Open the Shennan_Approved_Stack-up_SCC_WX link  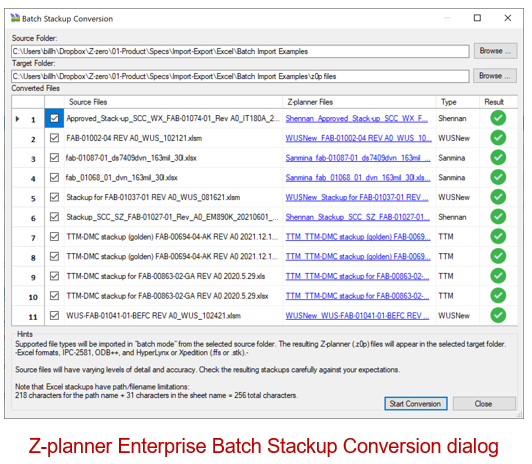point(357,118)
